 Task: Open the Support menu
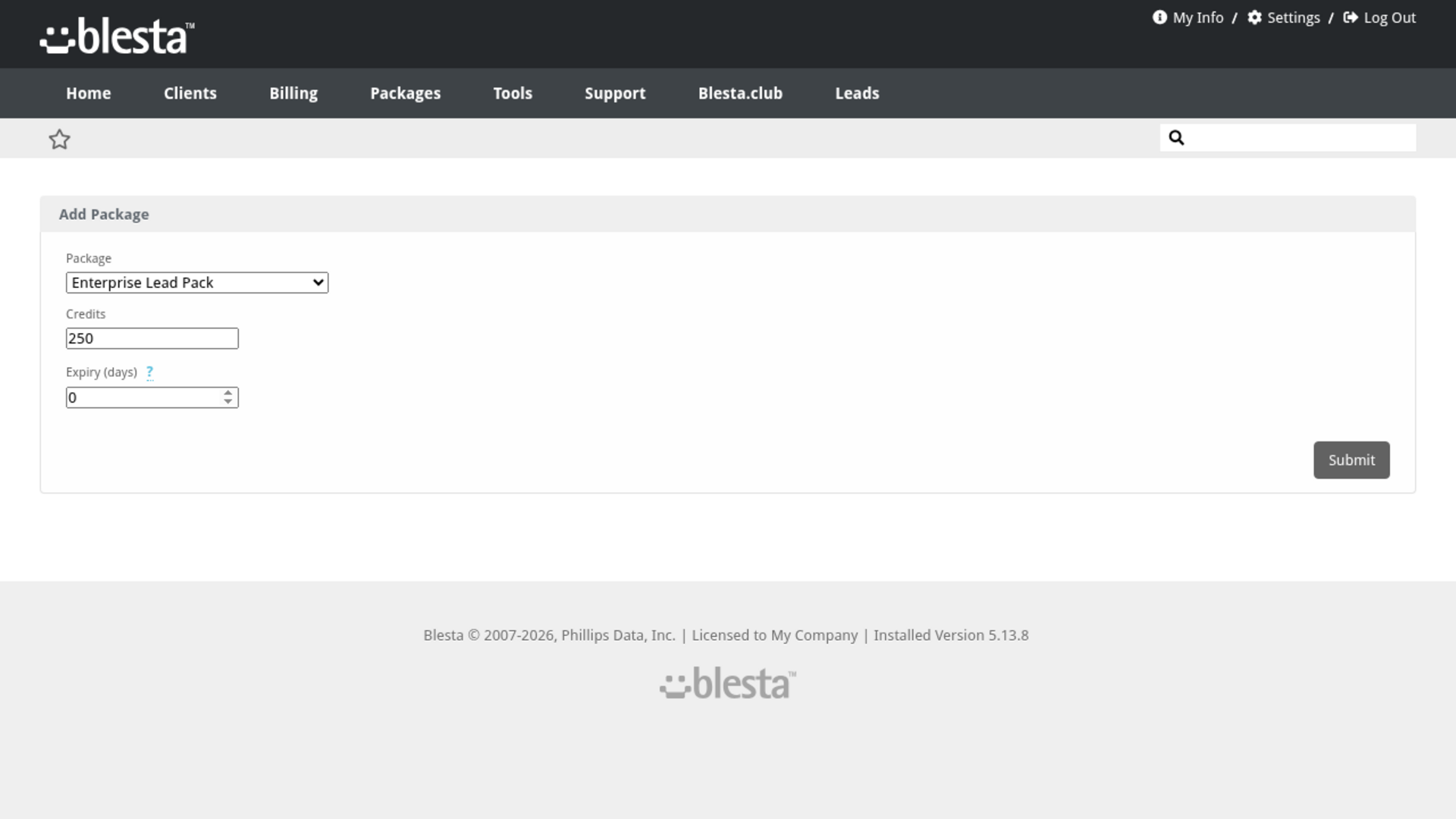point(615,93)
